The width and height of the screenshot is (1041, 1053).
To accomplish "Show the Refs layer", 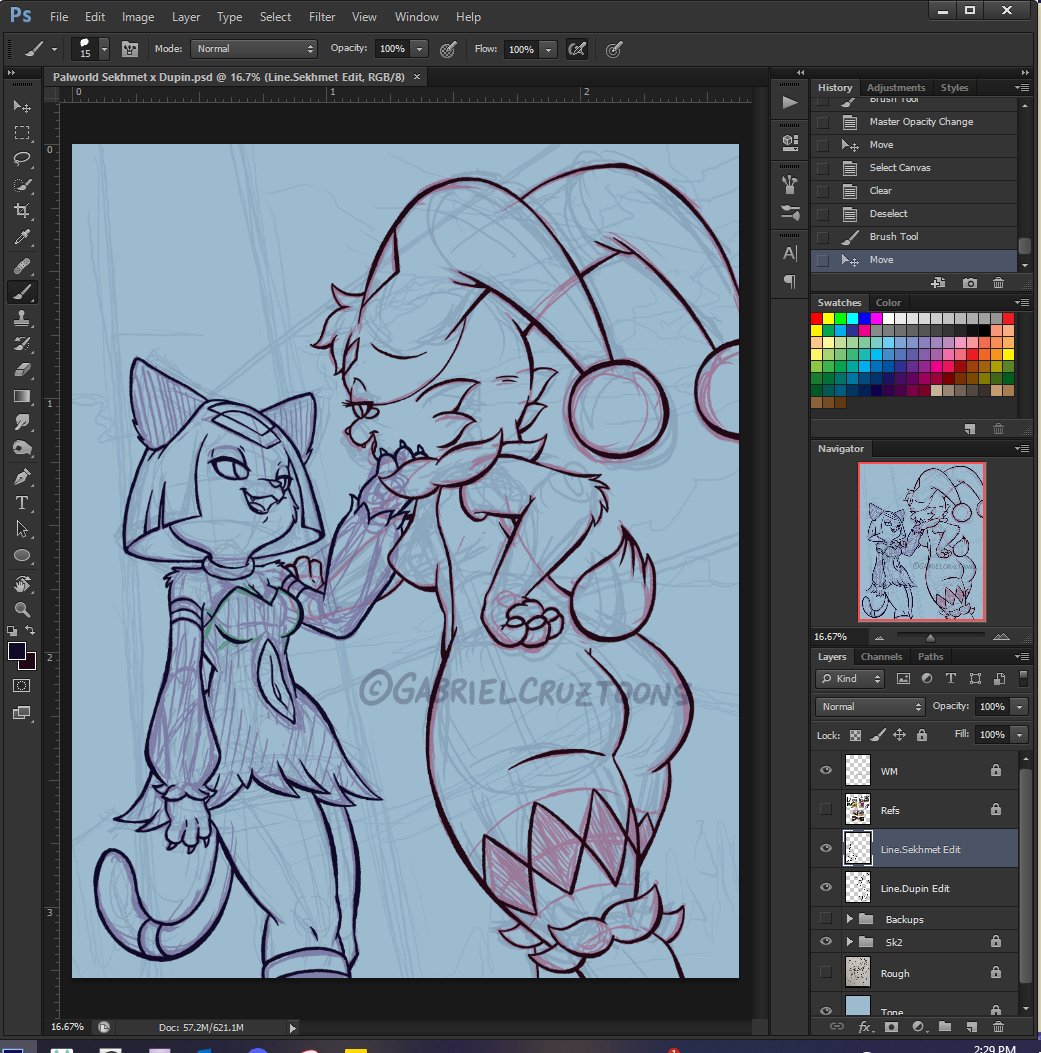I will pos(826,809).
